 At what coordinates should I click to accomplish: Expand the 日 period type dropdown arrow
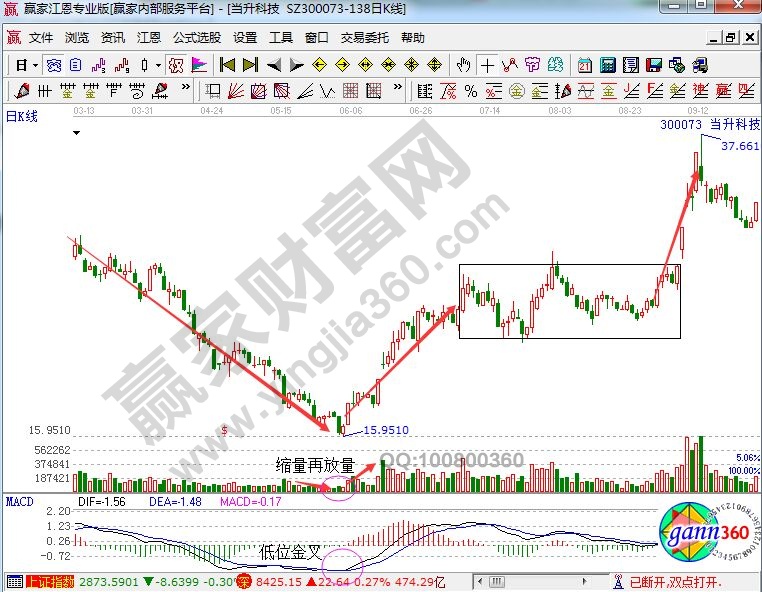(x=35, y=65)
